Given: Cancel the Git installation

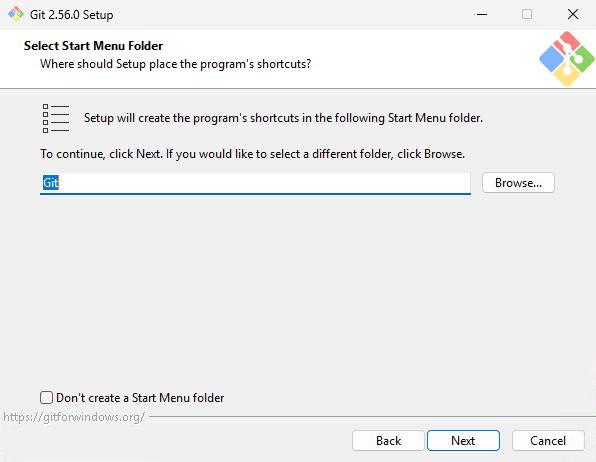Looking at the screenshot, I should point(548,441).
